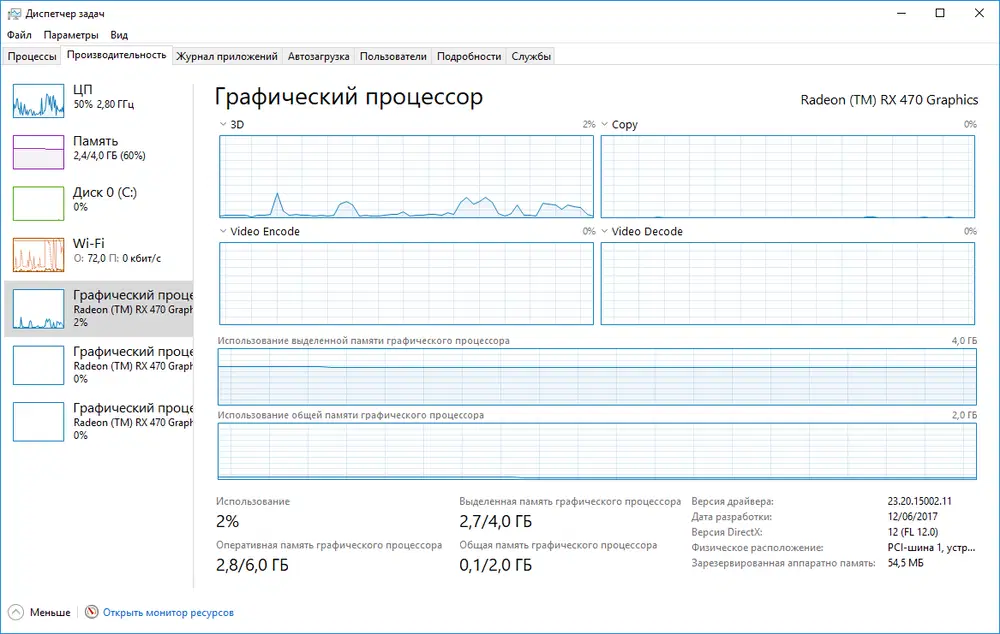Viewport: 1000px width, 634px height.
Task: Click the Версия драйвера label
Action: pos(732,501)
